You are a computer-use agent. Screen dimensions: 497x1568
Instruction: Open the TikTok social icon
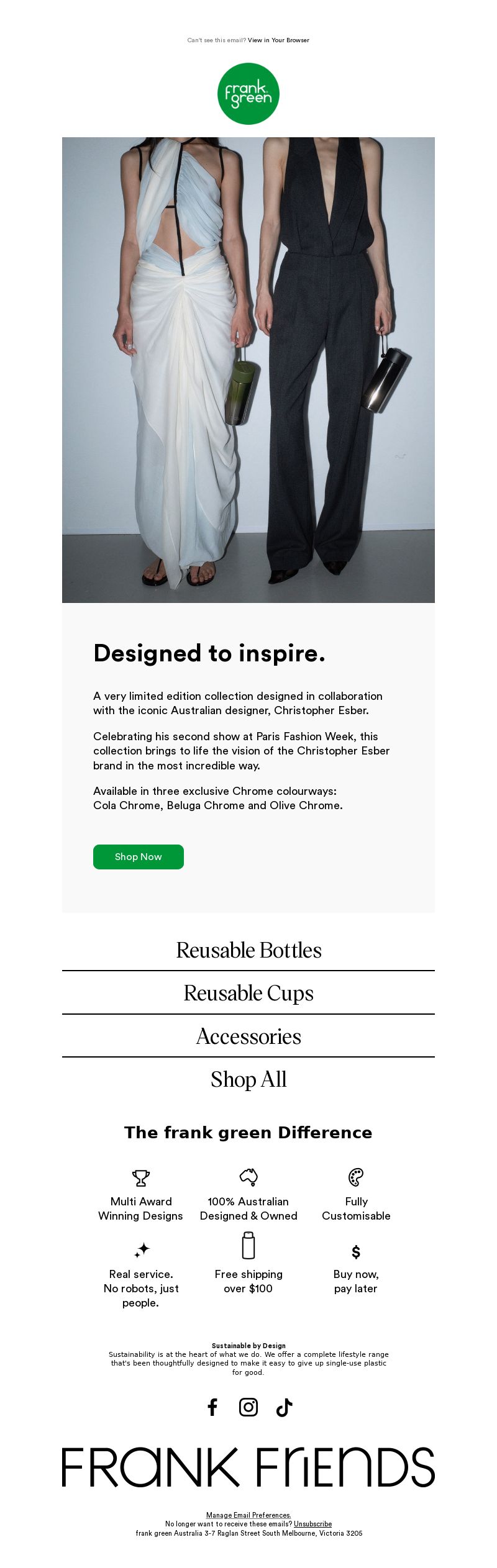click(284, 1407)
